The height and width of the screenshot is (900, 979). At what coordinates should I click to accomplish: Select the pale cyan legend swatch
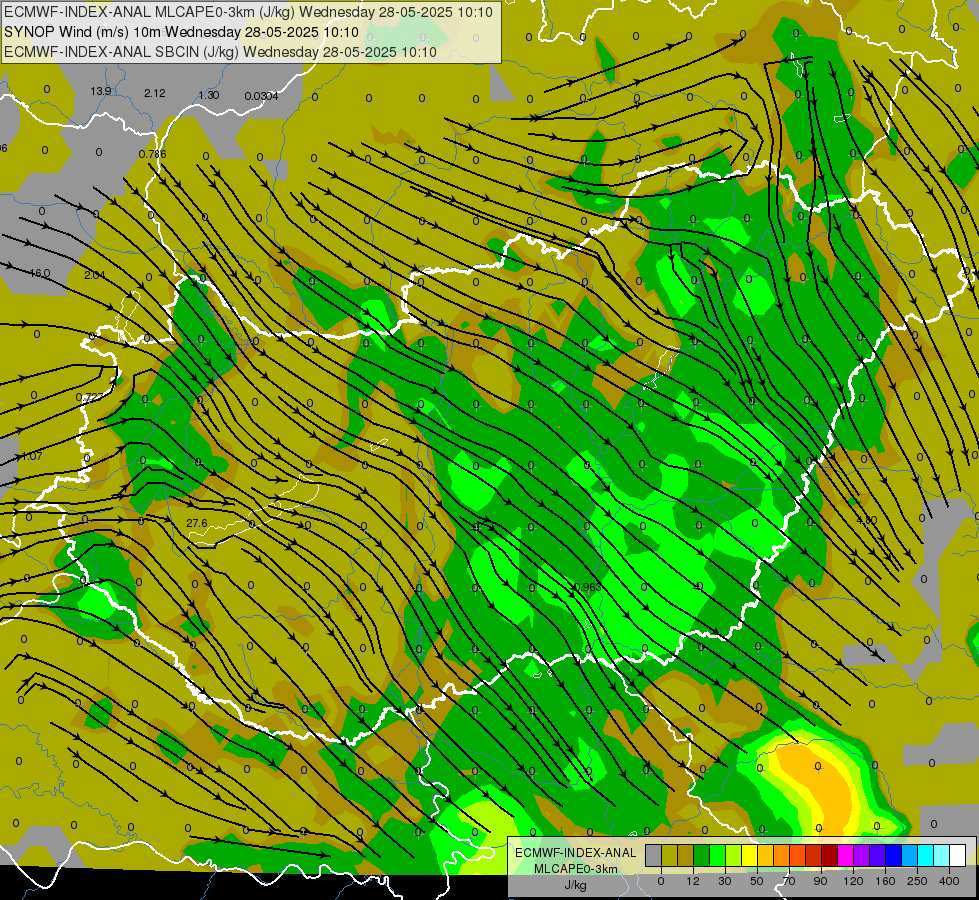pos(942,855)
